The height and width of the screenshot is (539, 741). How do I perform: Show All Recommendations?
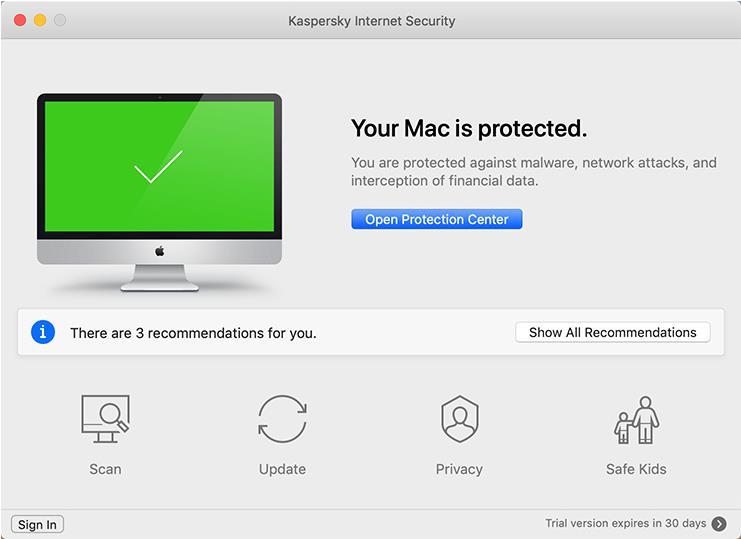click(x=612, y=332)
